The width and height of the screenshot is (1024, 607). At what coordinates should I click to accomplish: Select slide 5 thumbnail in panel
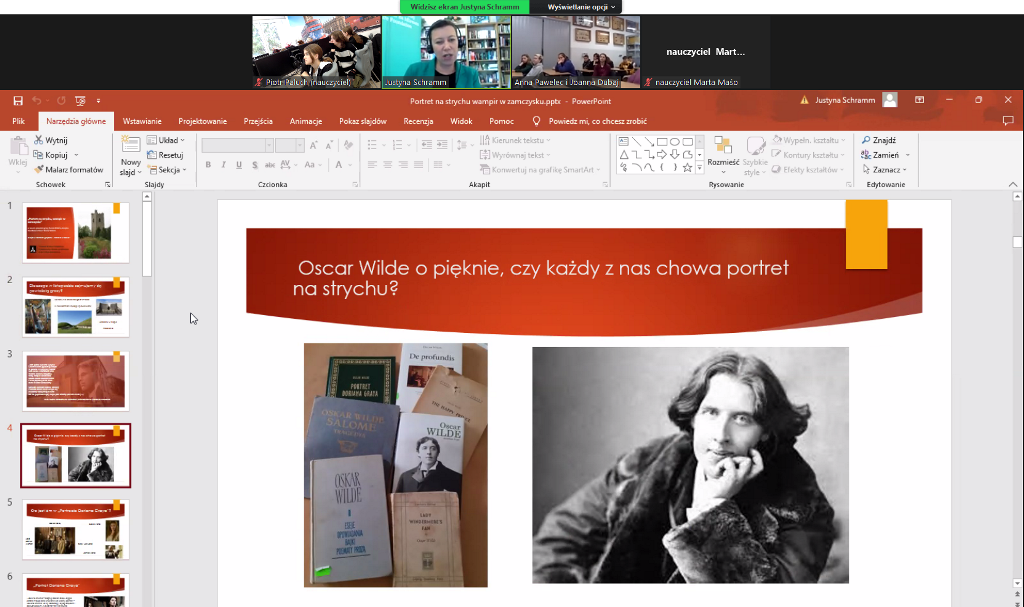[76, 530]
